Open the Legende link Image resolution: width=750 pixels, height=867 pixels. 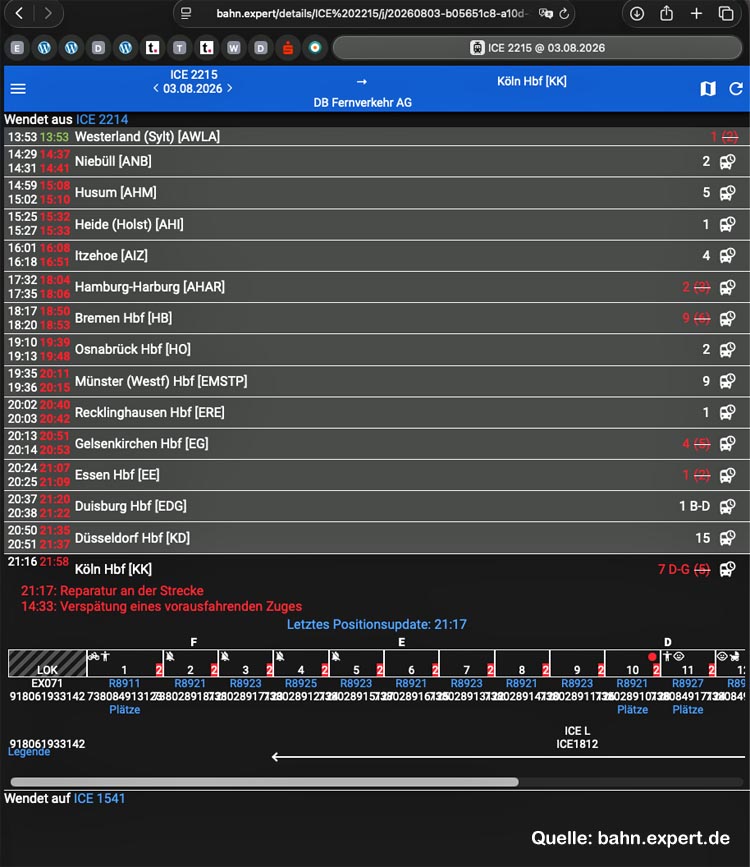pyautogui.click(x=29, y=752)
